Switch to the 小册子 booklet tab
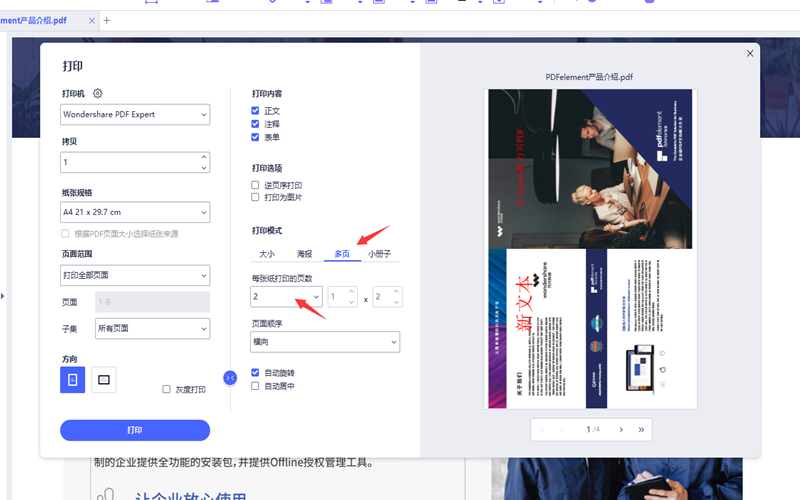Image resolution: width=800 pixels, height=500 pixels. [x=379, y=254]
